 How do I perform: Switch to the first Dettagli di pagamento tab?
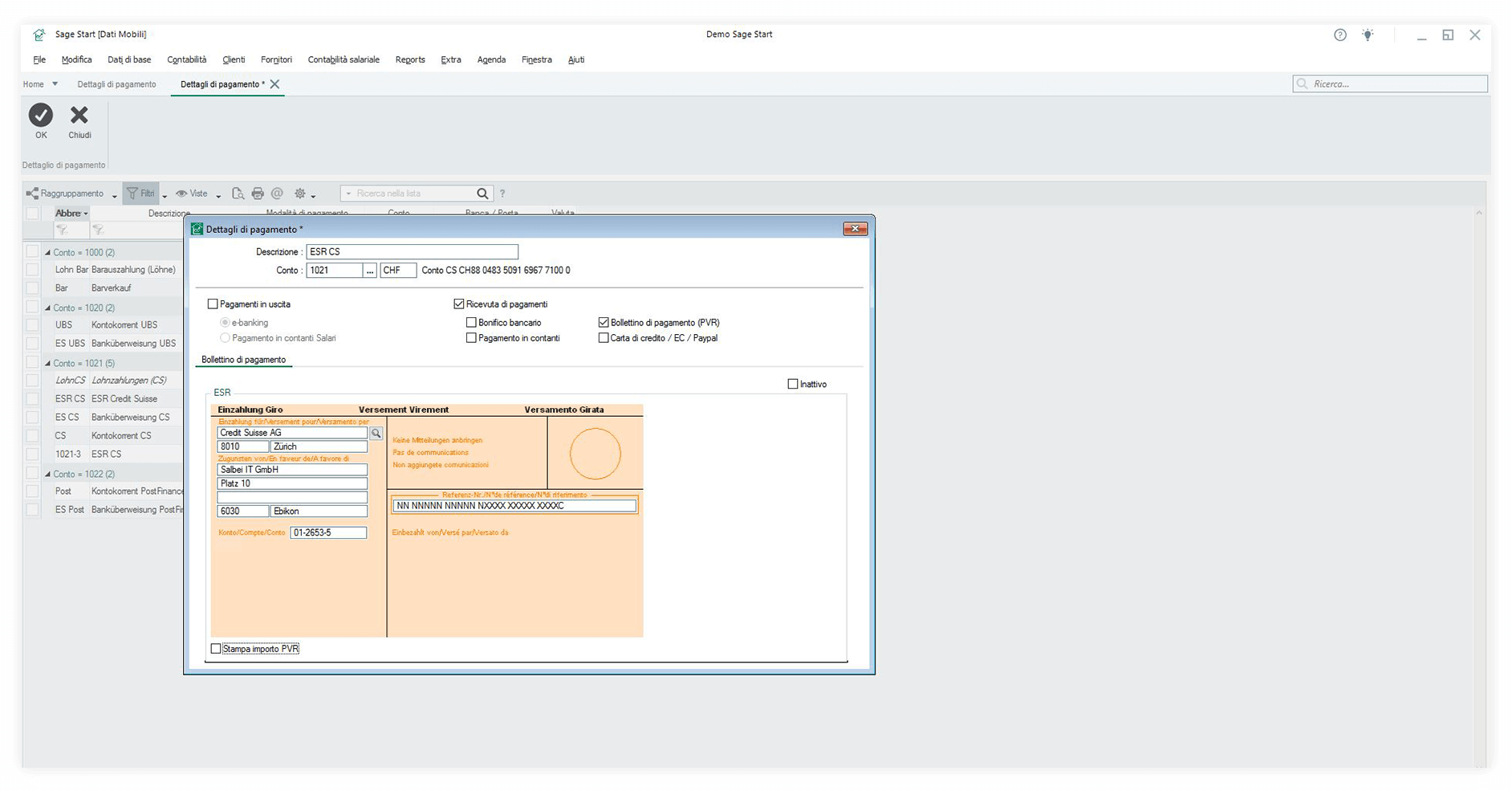[116, 84]
